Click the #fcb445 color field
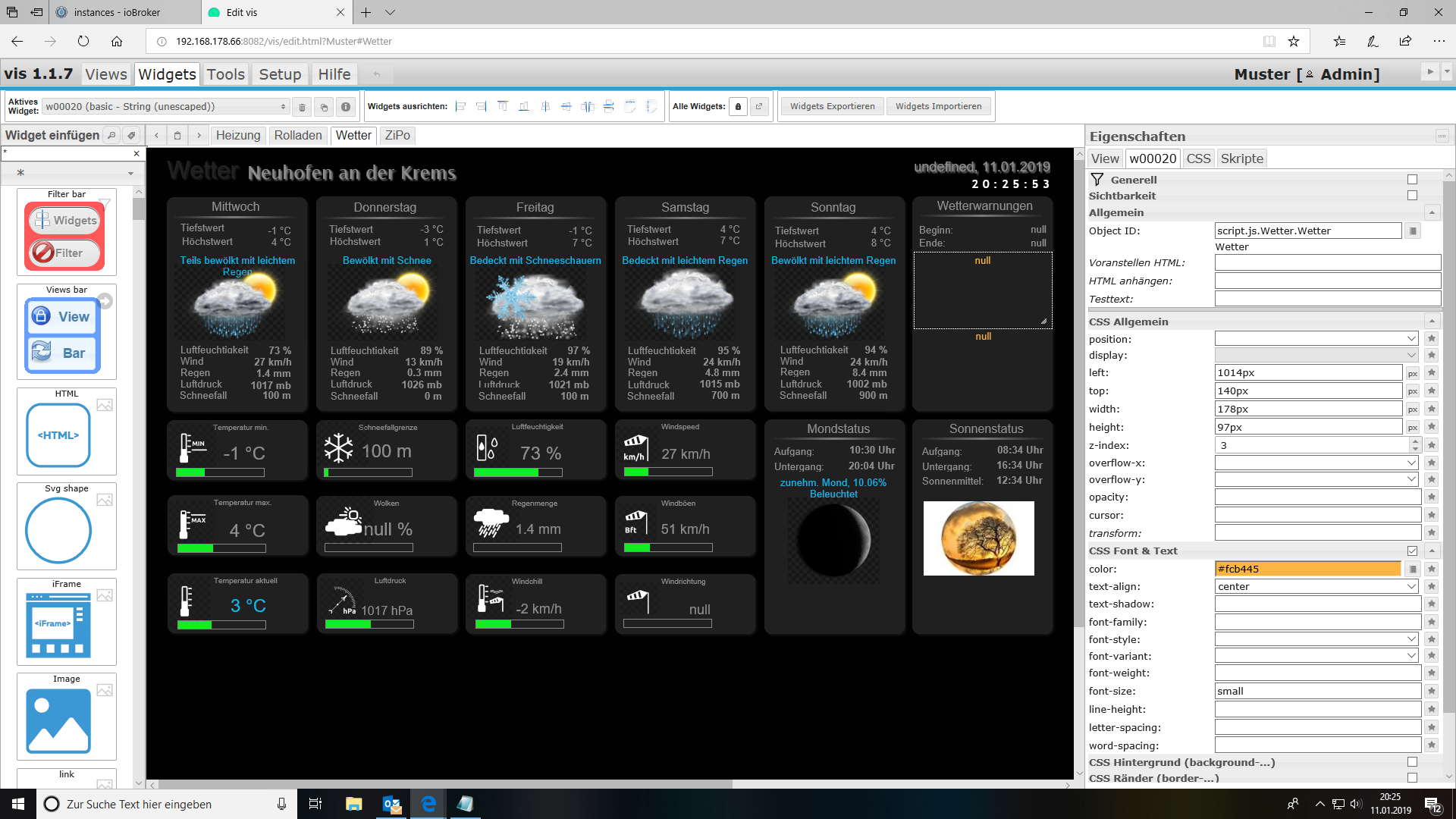 [1308, 570]
